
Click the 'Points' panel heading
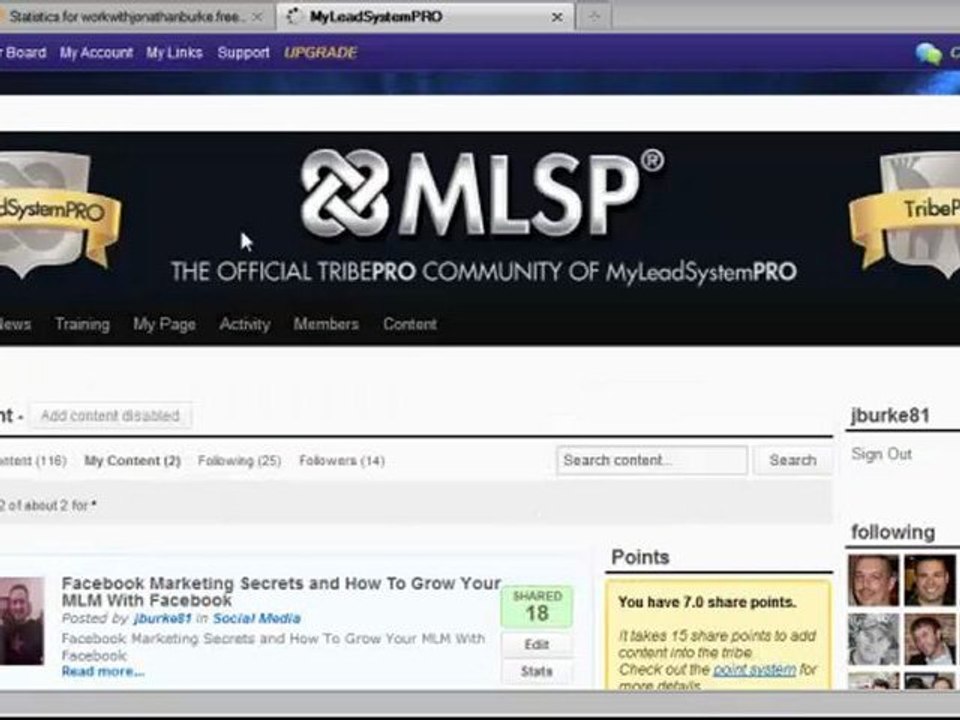pyautogui.click(x=640, y=557)
